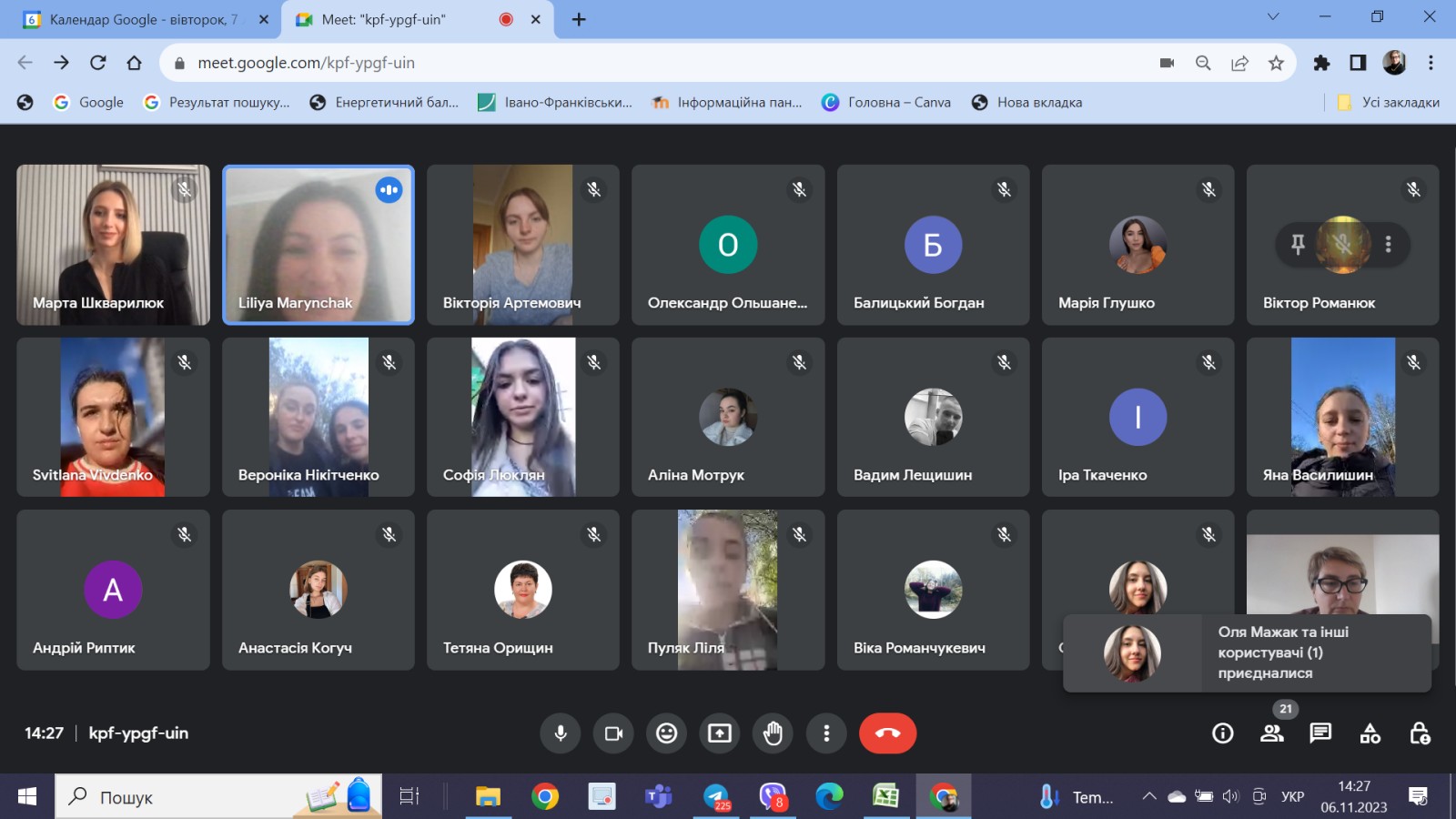Open the Усі закладки bookmarks folder
Image resolution: width=1456 pixels, height=819 pixels.
[1389, 102]
